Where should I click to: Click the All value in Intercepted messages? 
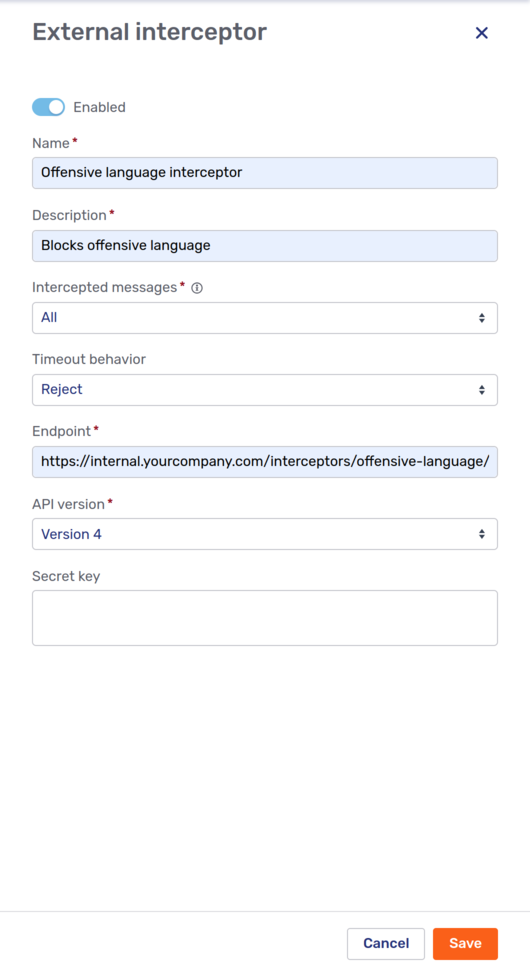49,317
